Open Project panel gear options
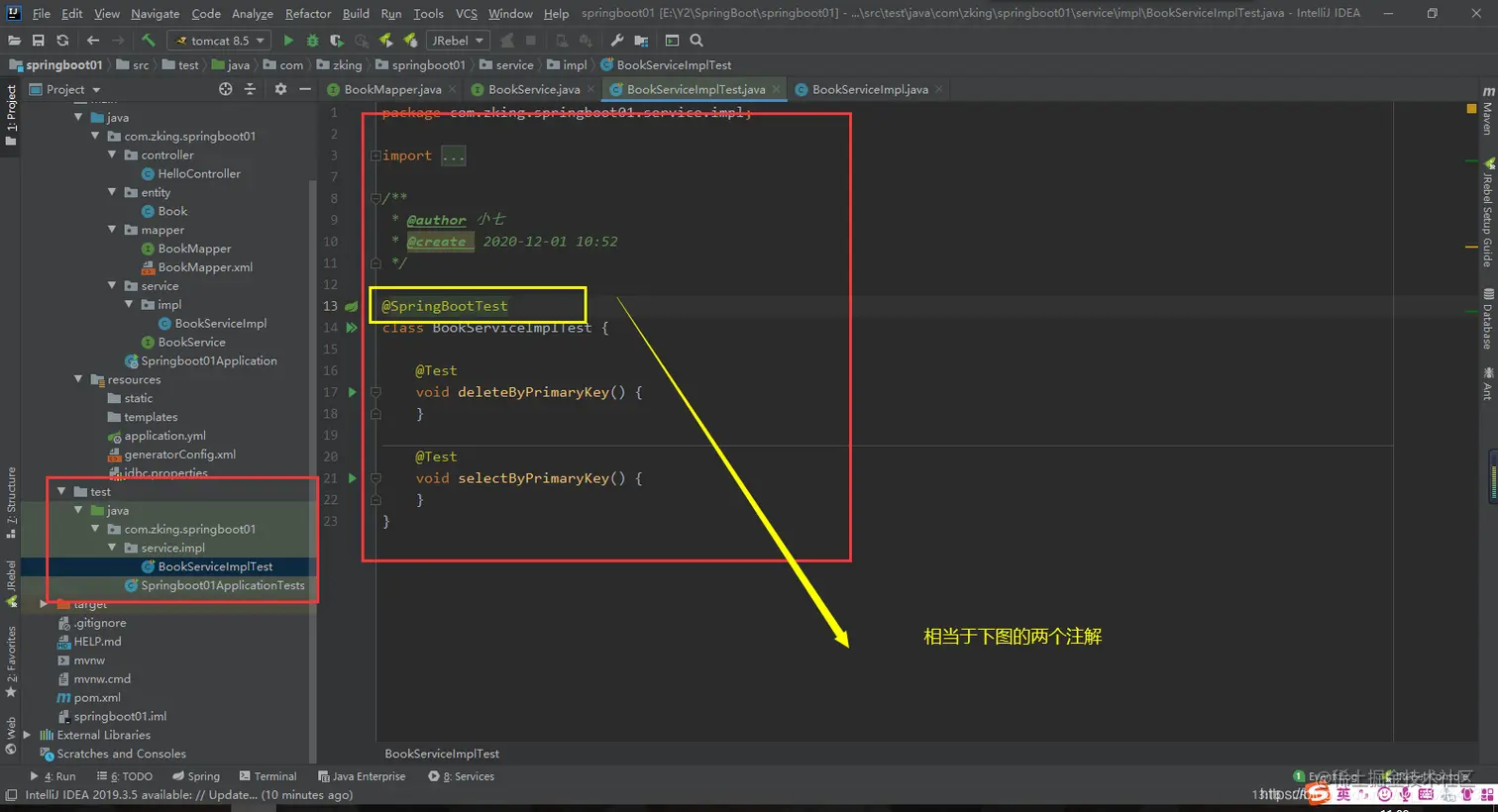 pos(280,89)
